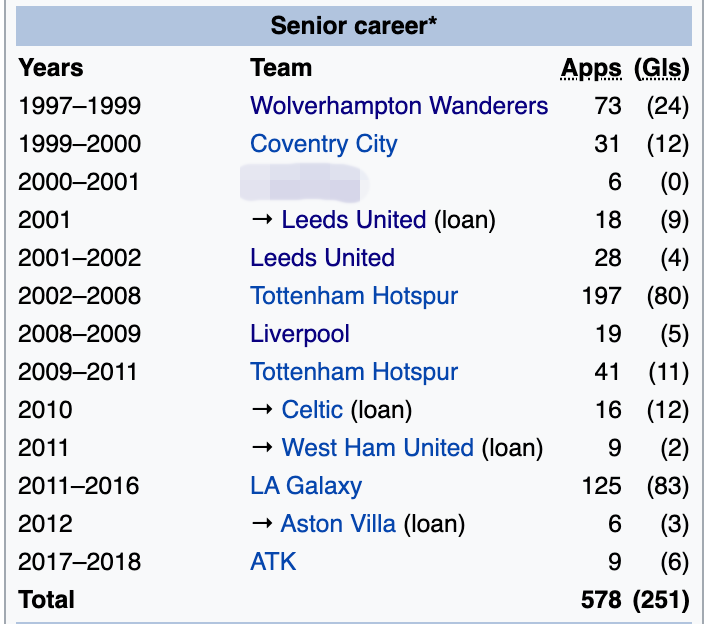
Task: Click the ATK team link
Action: click(x=273, y=562)
